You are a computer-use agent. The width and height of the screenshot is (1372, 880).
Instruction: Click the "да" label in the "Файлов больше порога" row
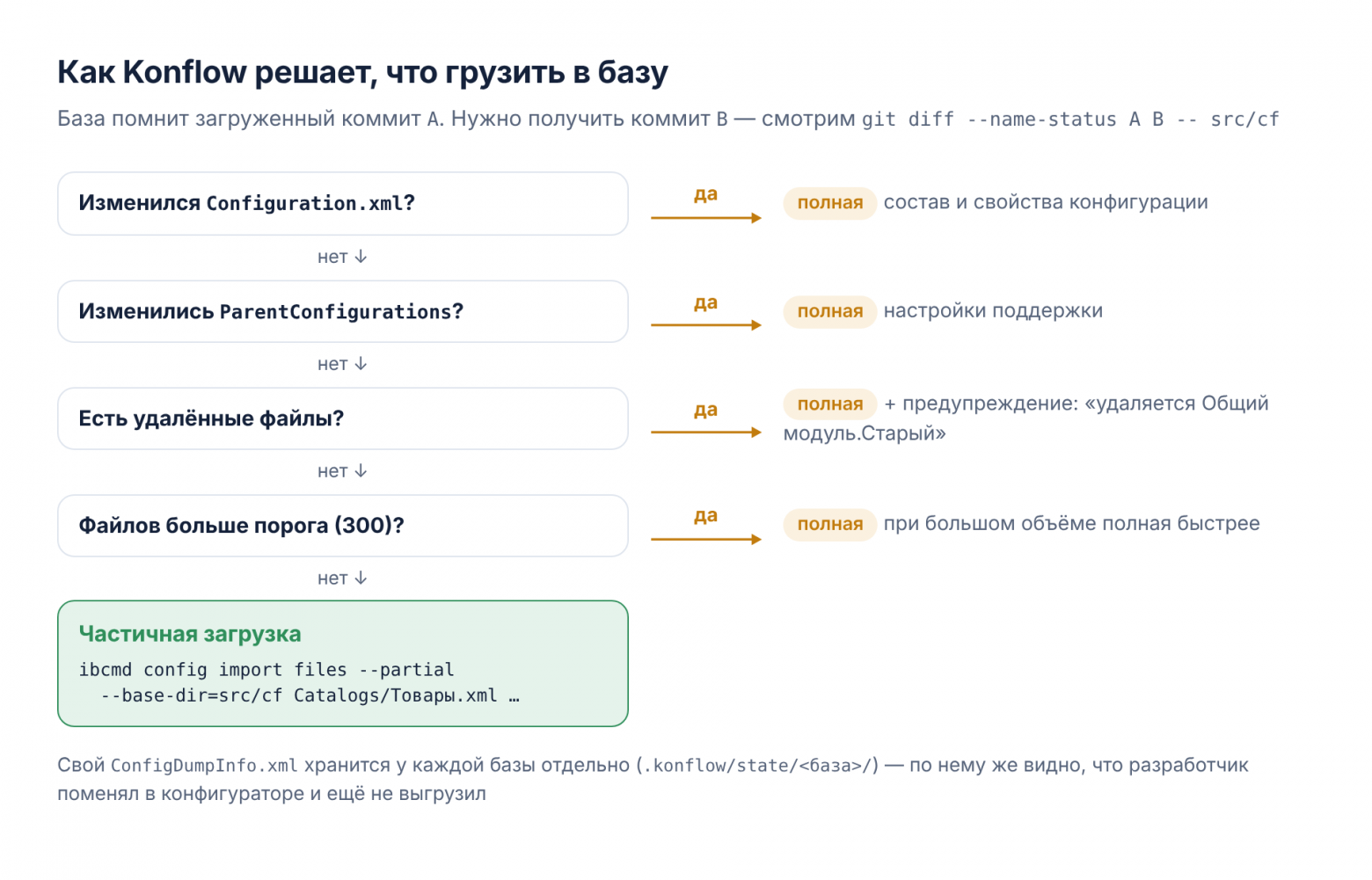[x=705, y=516]
